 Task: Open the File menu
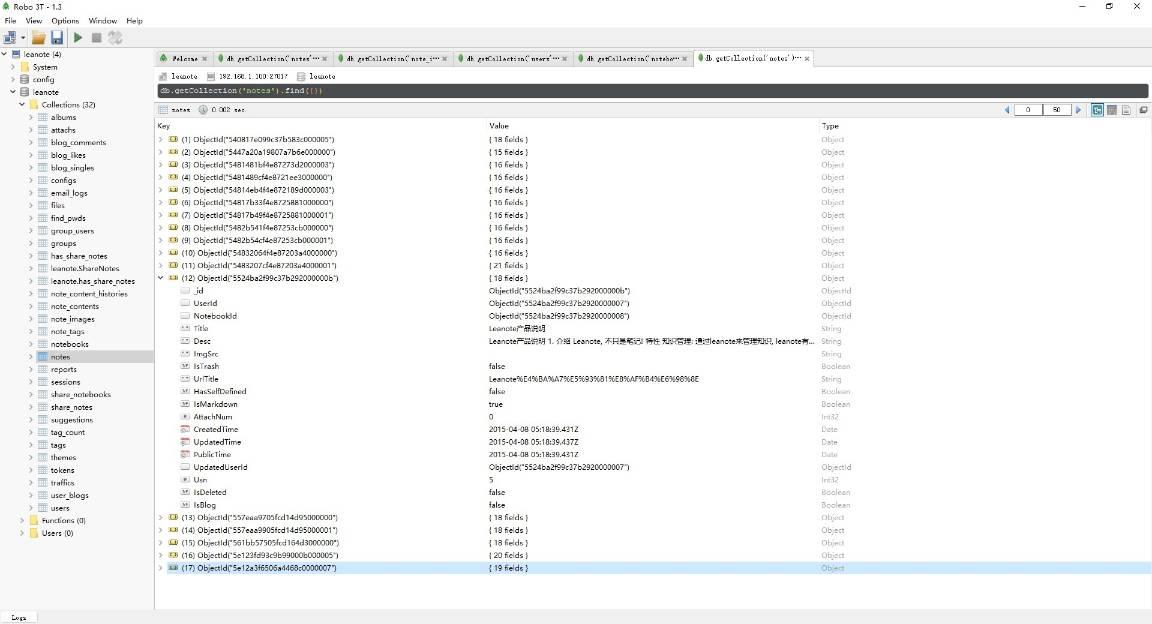point(10,21)
